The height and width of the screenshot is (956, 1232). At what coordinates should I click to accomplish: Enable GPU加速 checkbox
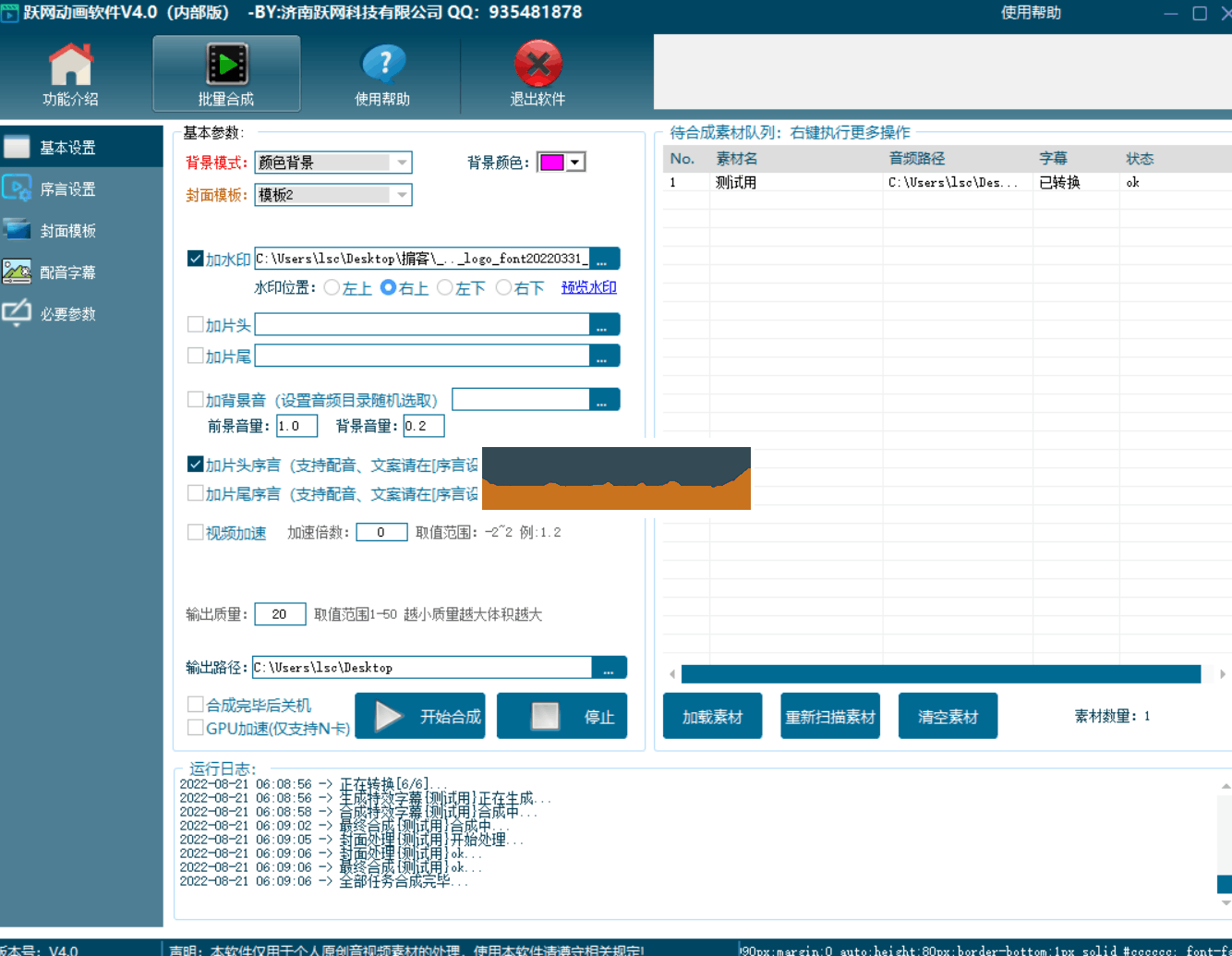tap(195, 728)
